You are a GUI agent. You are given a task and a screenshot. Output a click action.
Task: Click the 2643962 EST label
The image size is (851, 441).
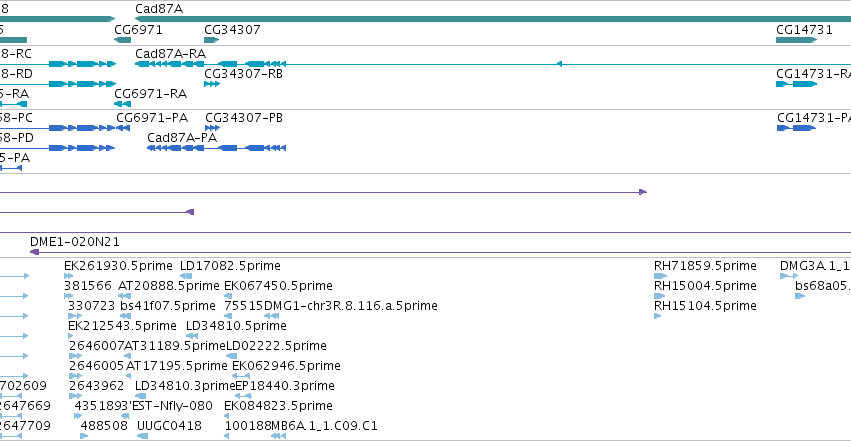(x=96, y=386)
